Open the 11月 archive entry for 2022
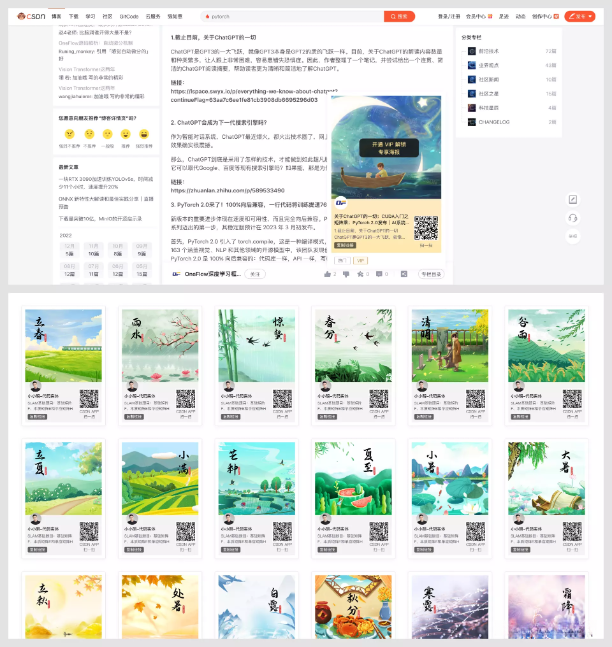 [94, 250]
